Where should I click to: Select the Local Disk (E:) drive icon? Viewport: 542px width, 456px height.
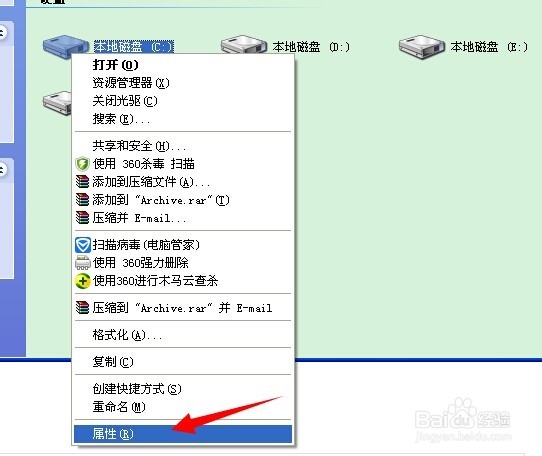pyautogui.click(x=421, y=47)
